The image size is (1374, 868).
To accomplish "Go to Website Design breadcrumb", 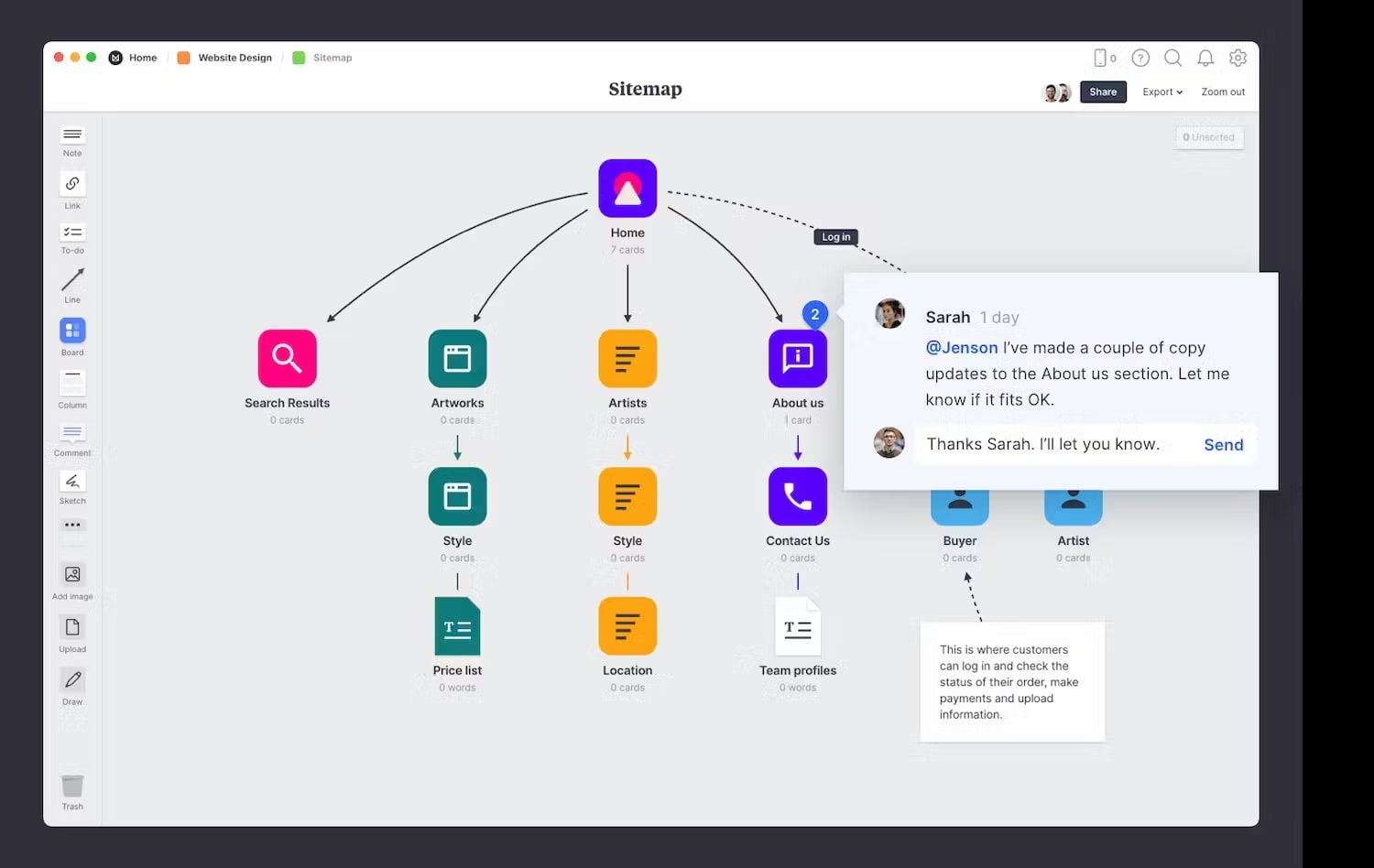I will click(x=234, y=58).
